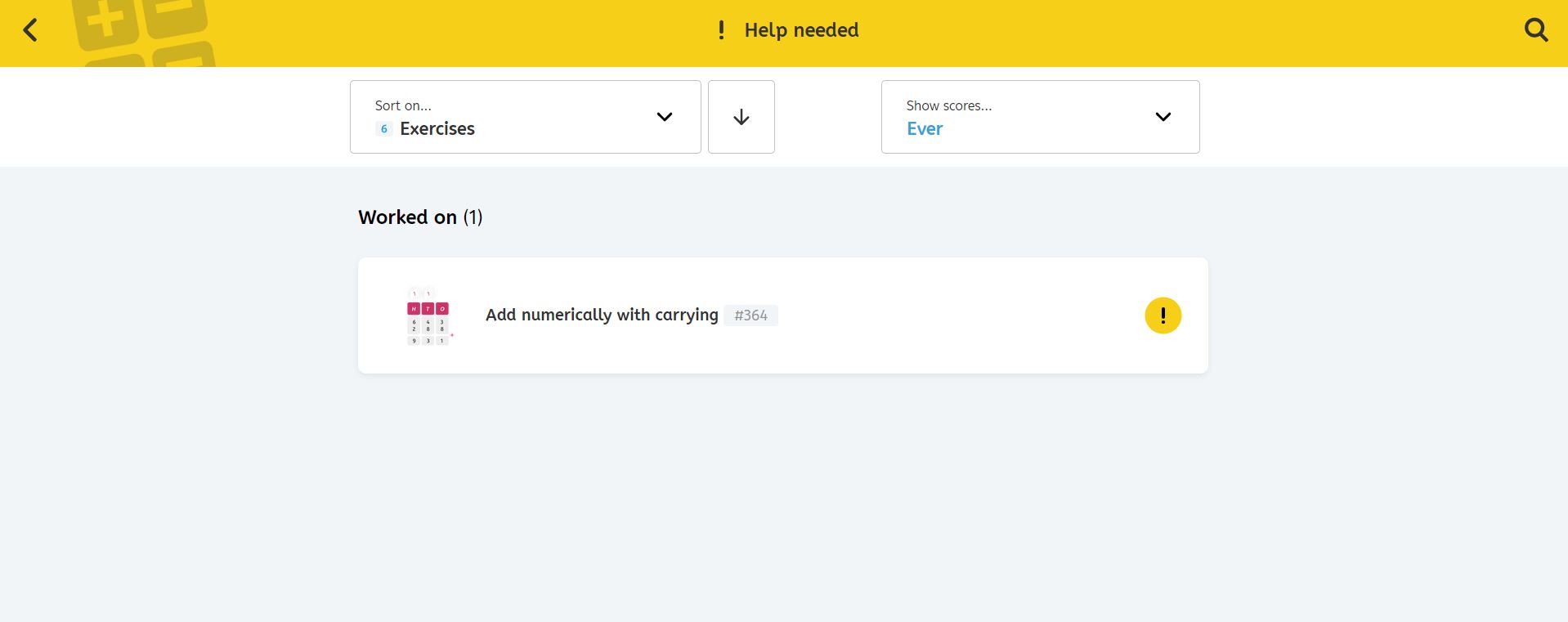Select the blue Ever score period value

[925, 129]
